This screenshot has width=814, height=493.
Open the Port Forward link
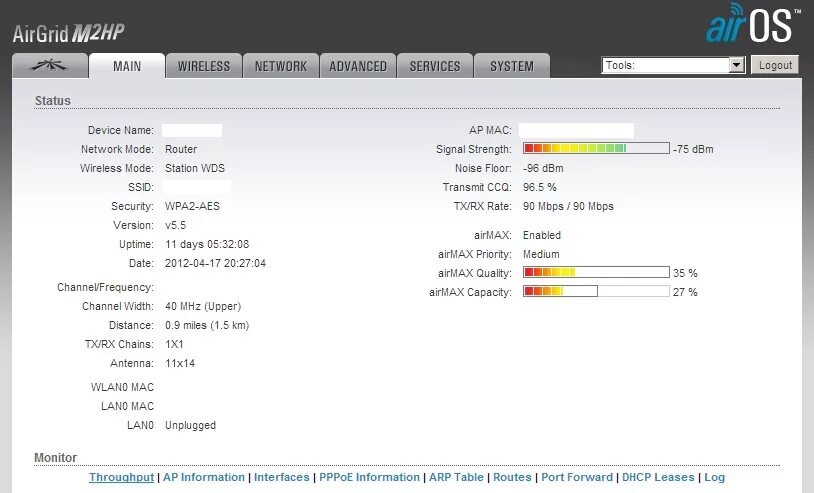(x=577, y=477)
